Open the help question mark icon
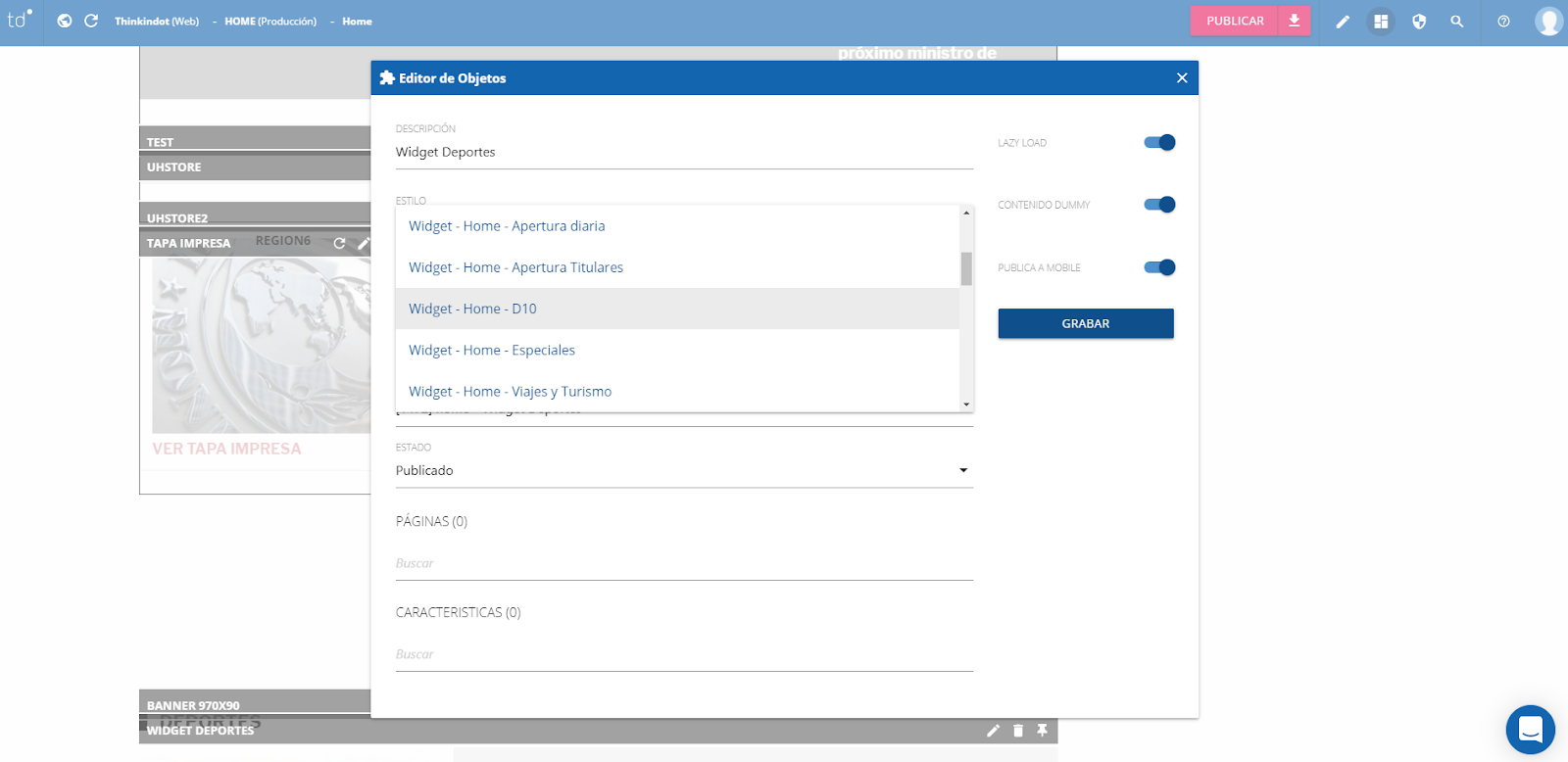Image resolution: width=1568 pixels, height=762 pixels. pos(1503,22)
